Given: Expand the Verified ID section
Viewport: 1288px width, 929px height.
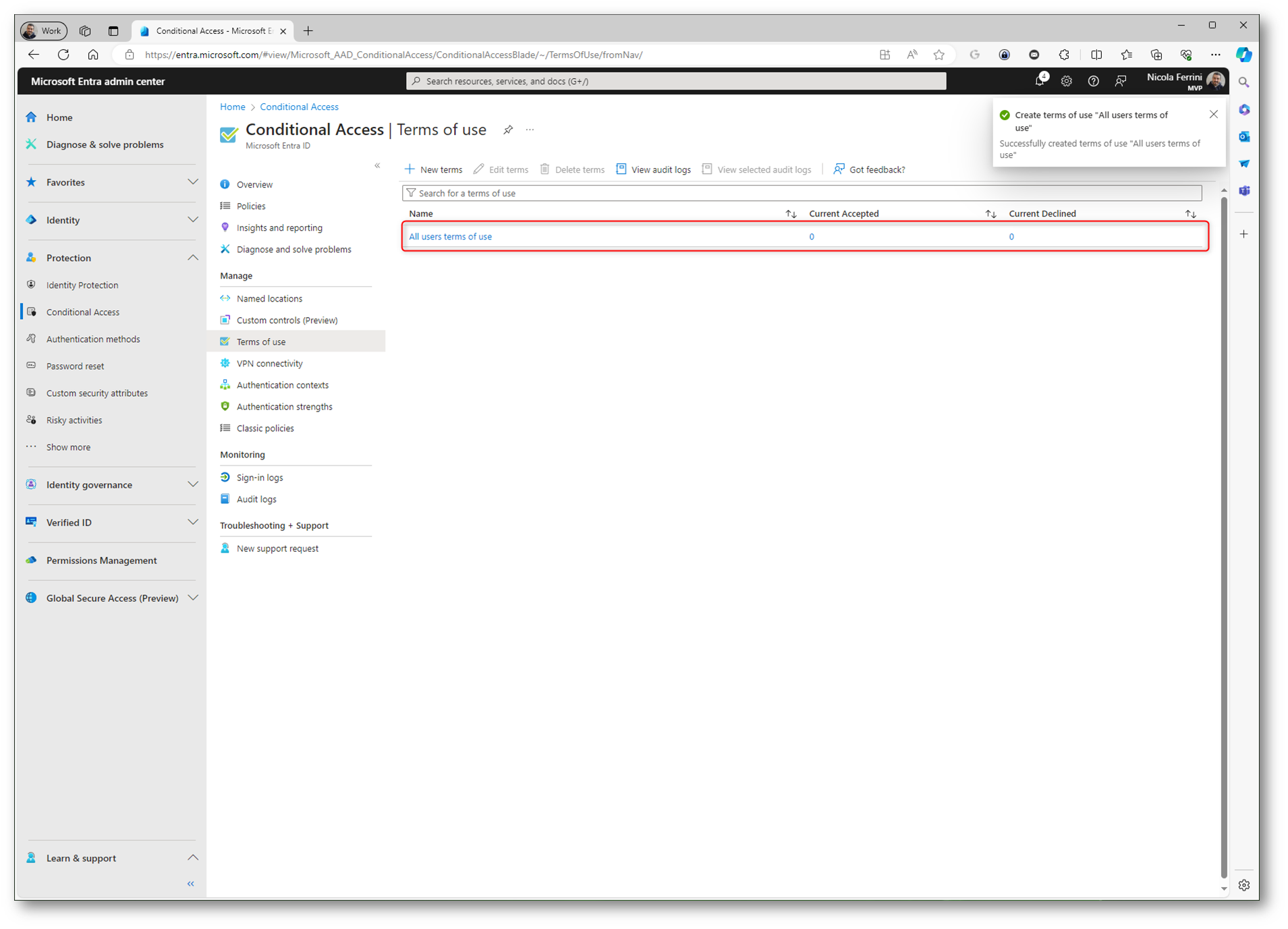Looking at the screenshot, I should point(192,522).
